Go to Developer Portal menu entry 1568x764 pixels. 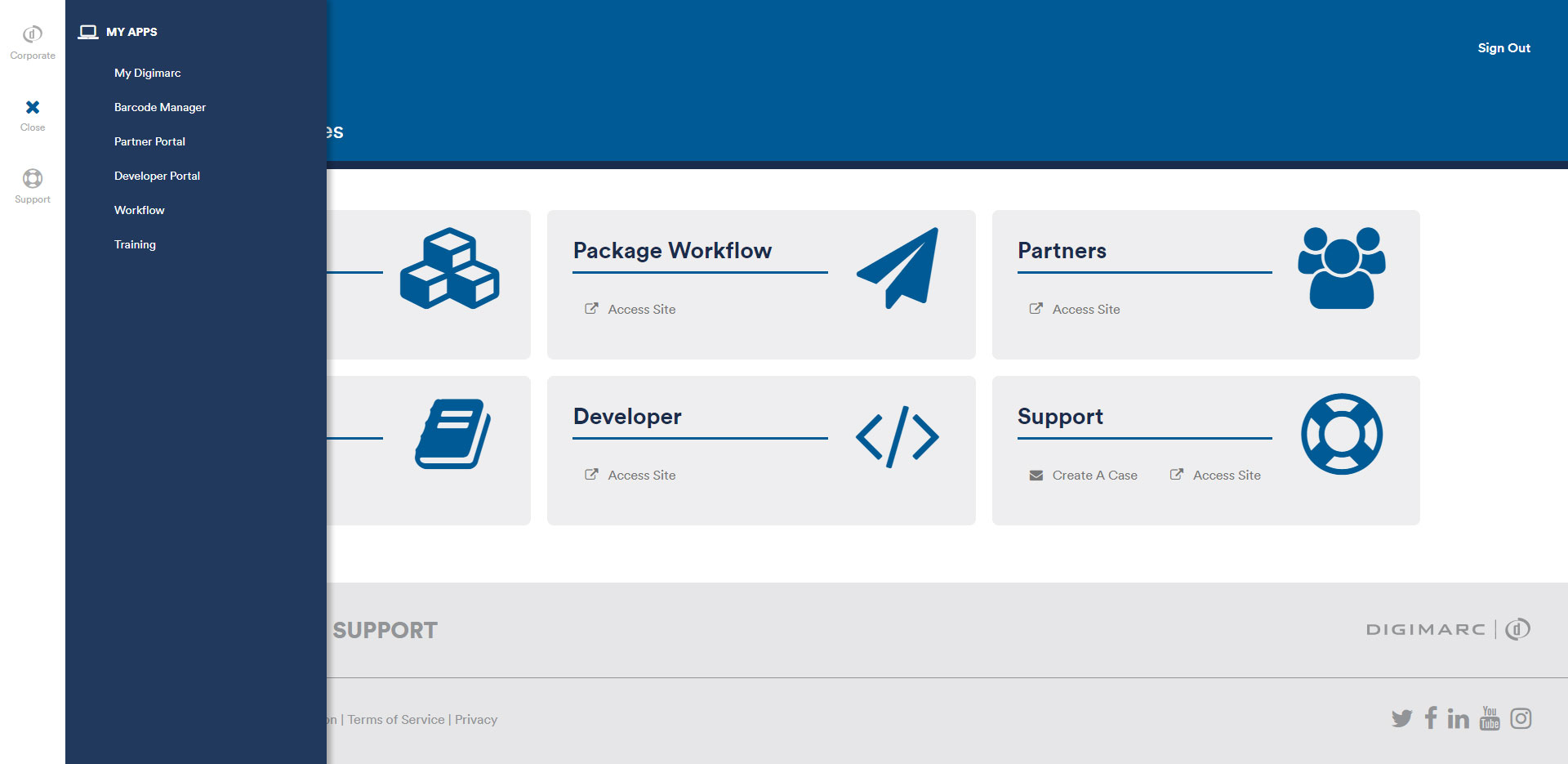click(157, 176)
